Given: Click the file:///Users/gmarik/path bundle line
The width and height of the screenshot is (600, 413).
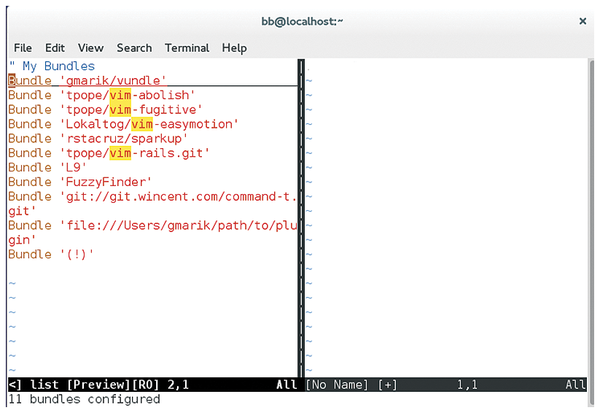Looking at the screenshot, I should point(153,233).
